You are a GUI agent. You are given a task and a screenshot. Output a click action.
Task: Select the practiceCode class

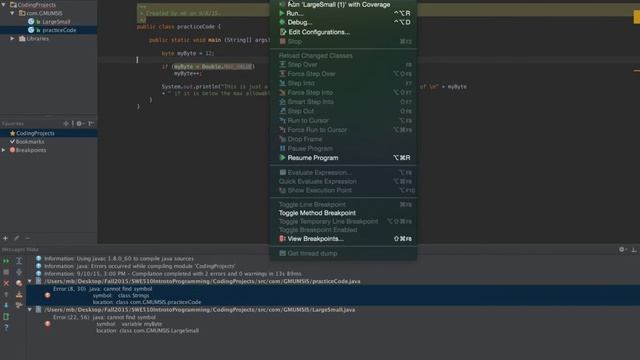[59, 30]
